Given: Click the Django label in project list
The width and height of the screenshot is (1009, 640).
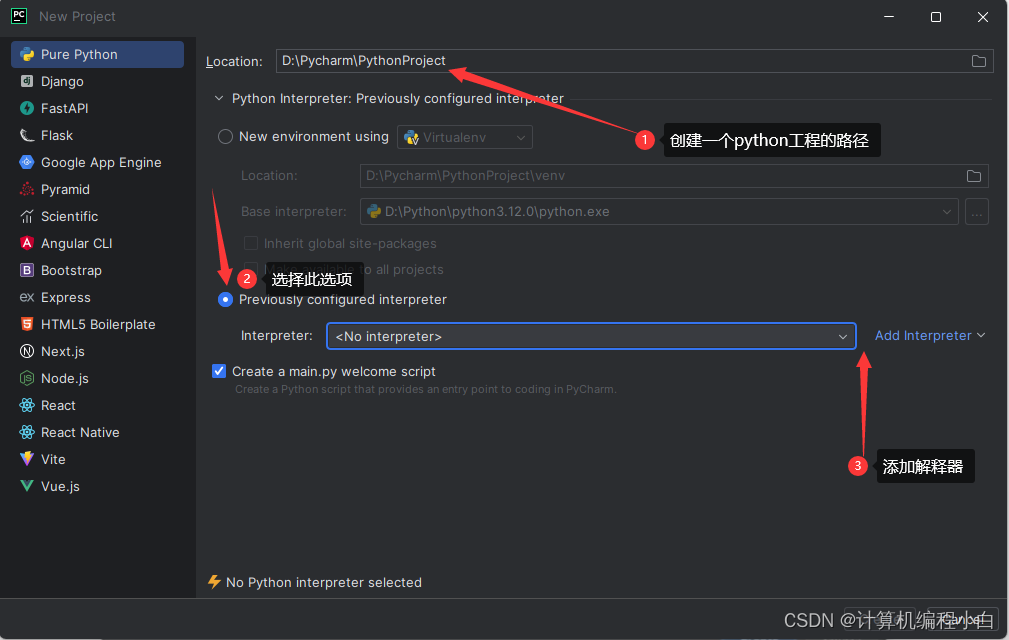Looking at the screenshot, I should click(62, 82).
